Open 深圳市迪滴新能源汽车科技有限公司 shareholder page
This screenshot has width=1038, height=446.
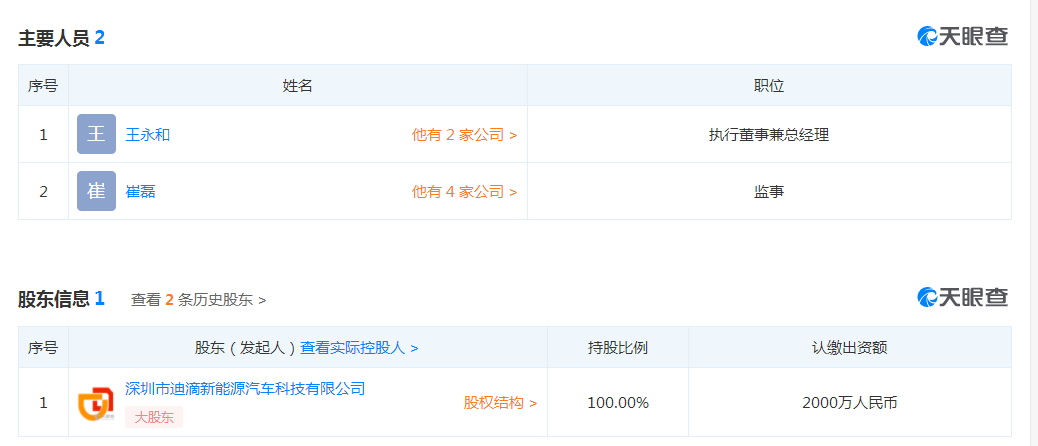coord(245,388)
